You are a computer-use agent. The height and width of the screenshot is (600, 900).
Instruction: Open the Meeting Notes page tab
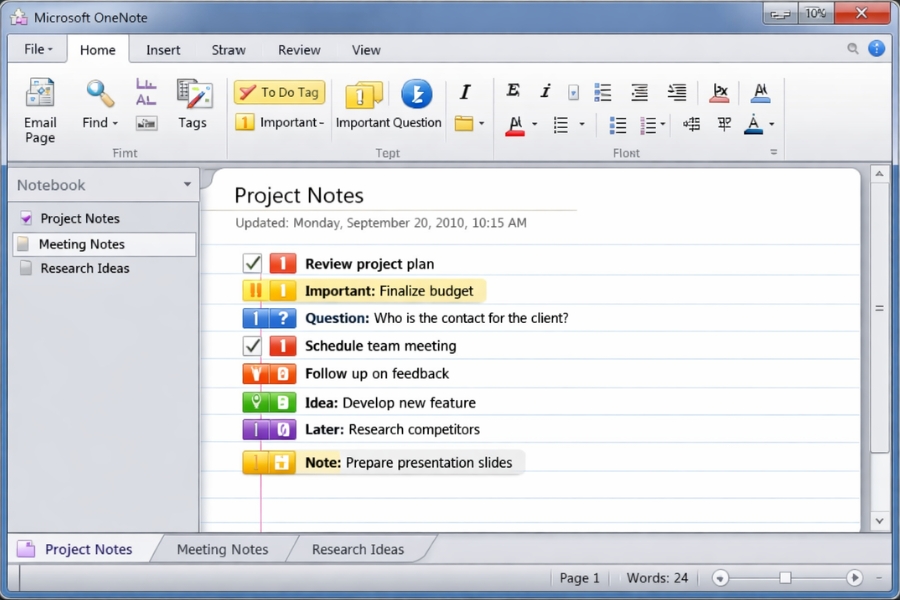tap(222, 549)
